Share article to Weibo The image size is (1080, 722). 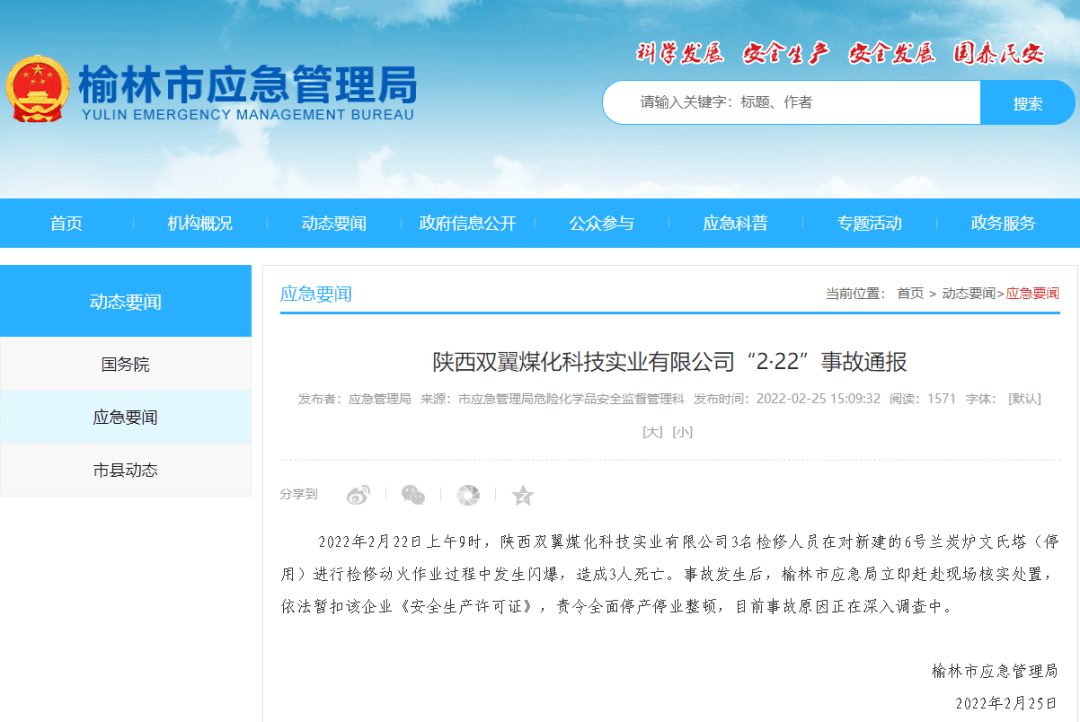click(358, 495)
